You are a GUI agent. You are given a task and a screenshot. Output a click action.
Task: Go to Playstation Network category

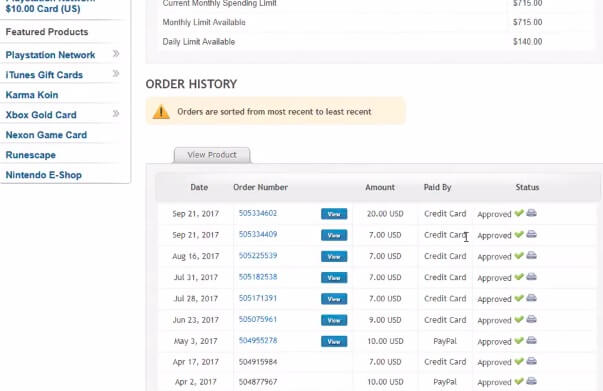50,55
